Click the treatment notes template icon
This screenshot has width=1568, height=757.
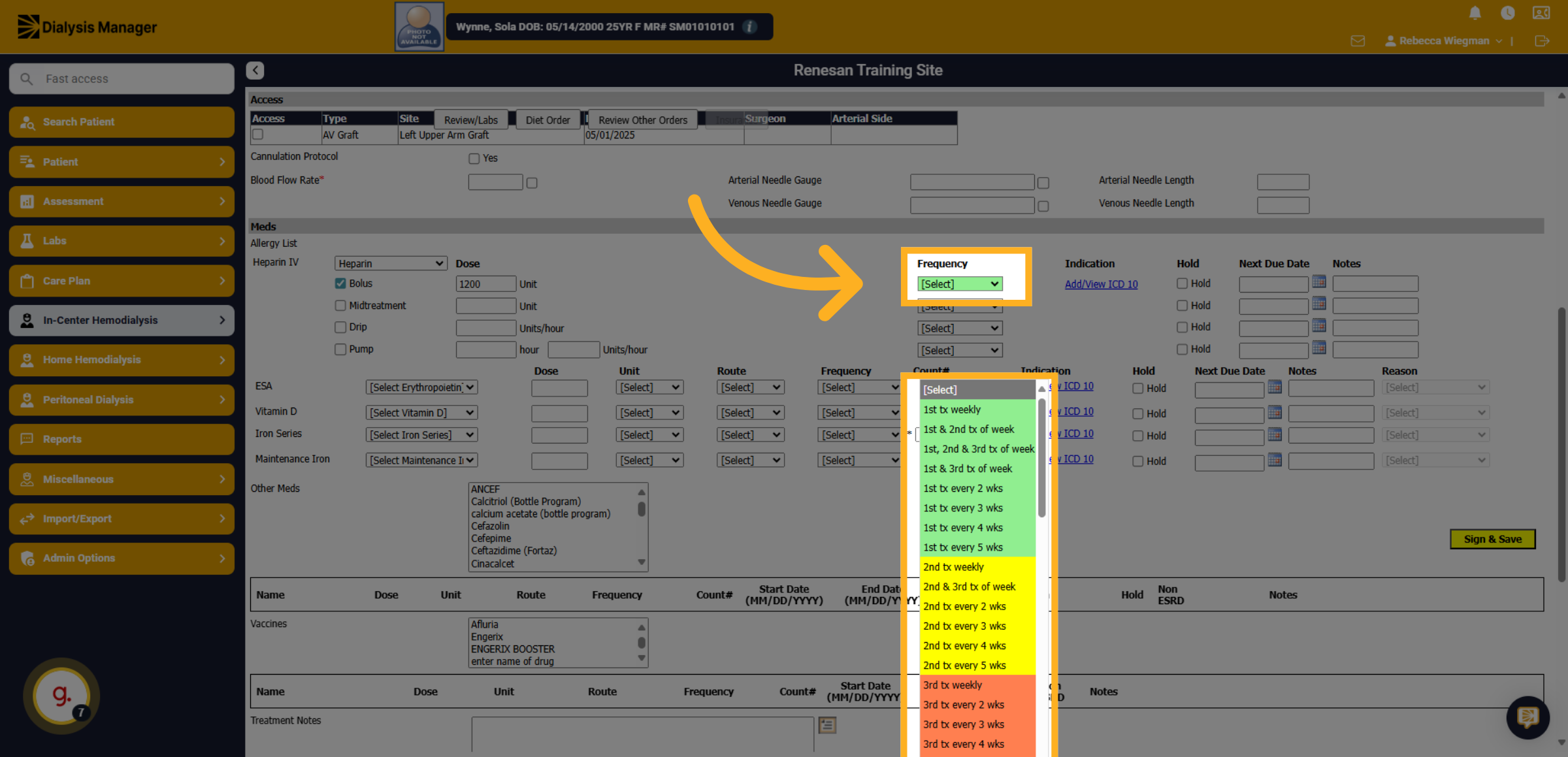(x=827, y=724)
